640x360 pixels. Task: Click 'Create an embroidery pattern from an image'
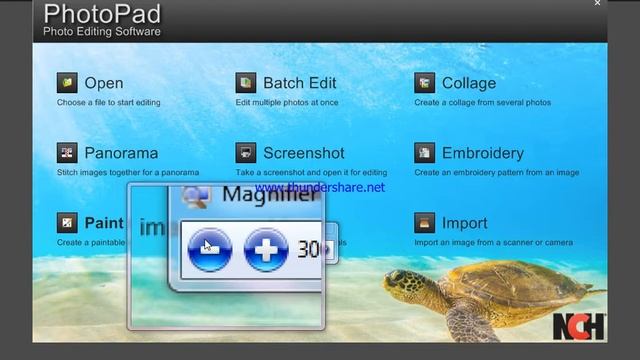(497, 172)
